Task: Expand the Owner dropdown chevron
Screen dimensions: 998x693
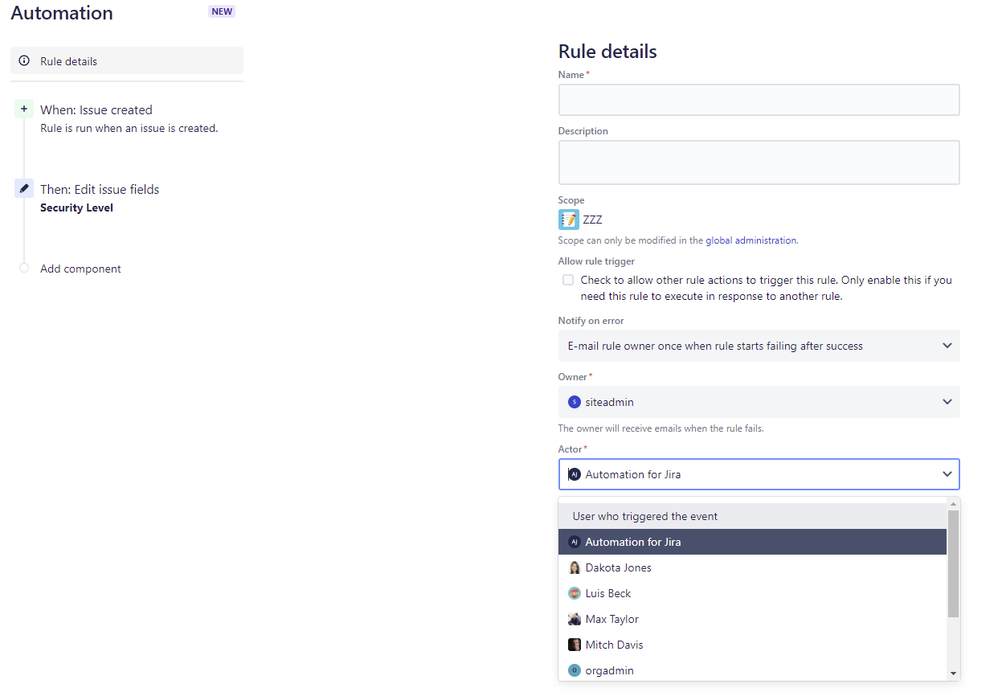Action: point(947,402)
